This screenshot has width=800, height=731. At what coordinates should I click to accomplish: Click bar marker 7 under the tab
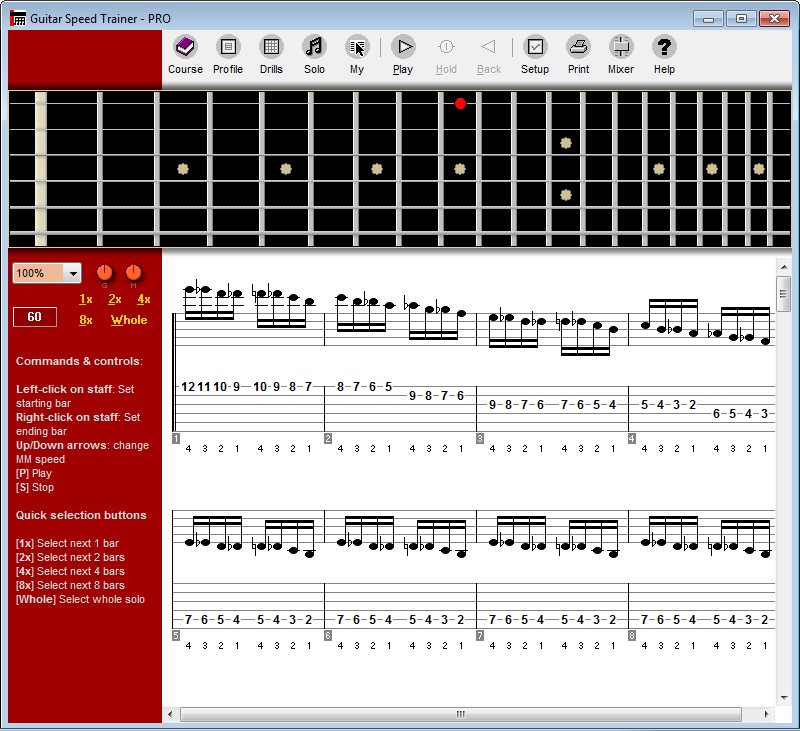click(480, 636)
